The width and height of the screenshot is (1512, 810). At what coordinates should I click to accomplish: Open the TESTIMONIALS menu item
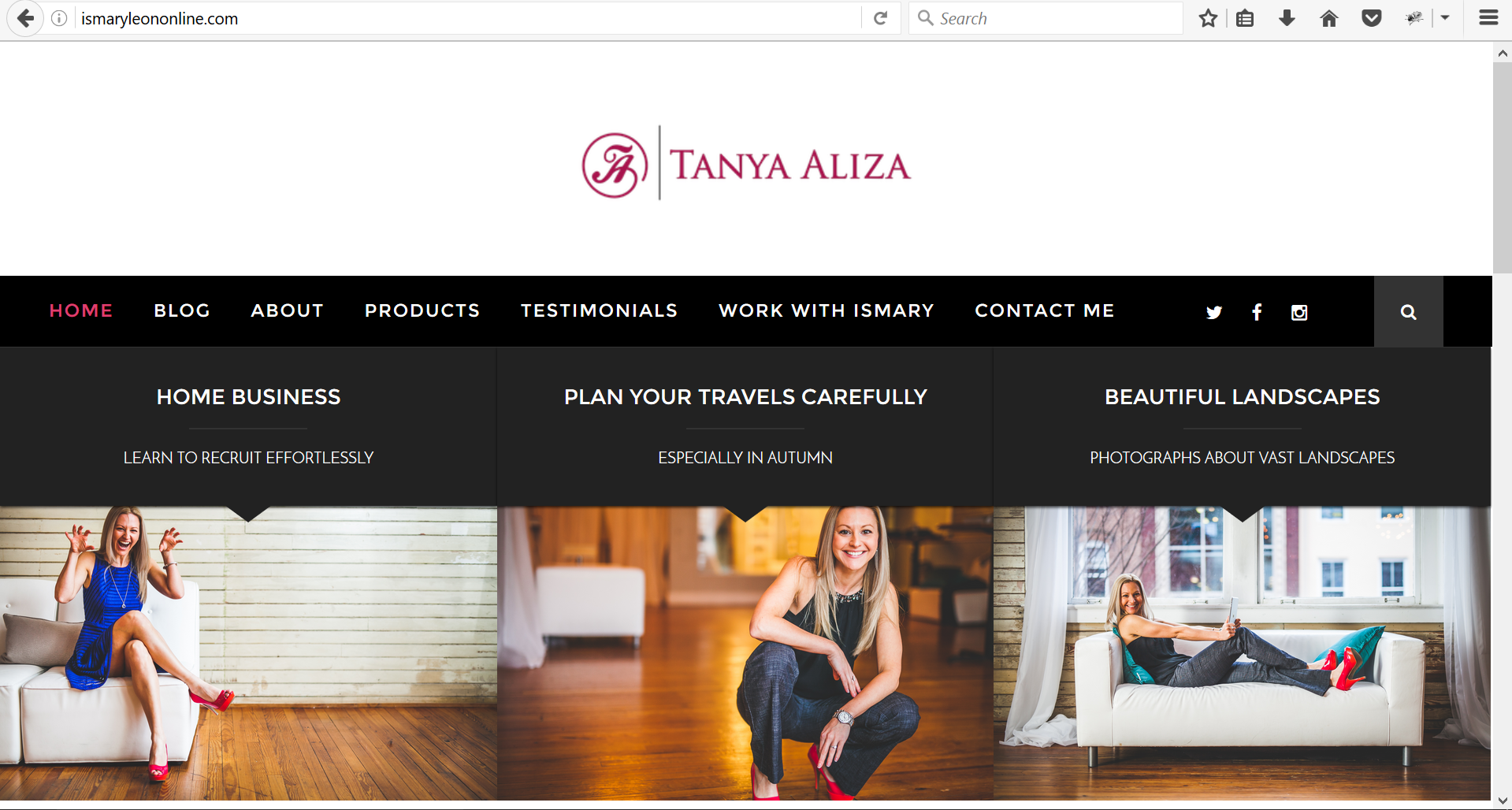pyautogui.click(x=599, y=310)
